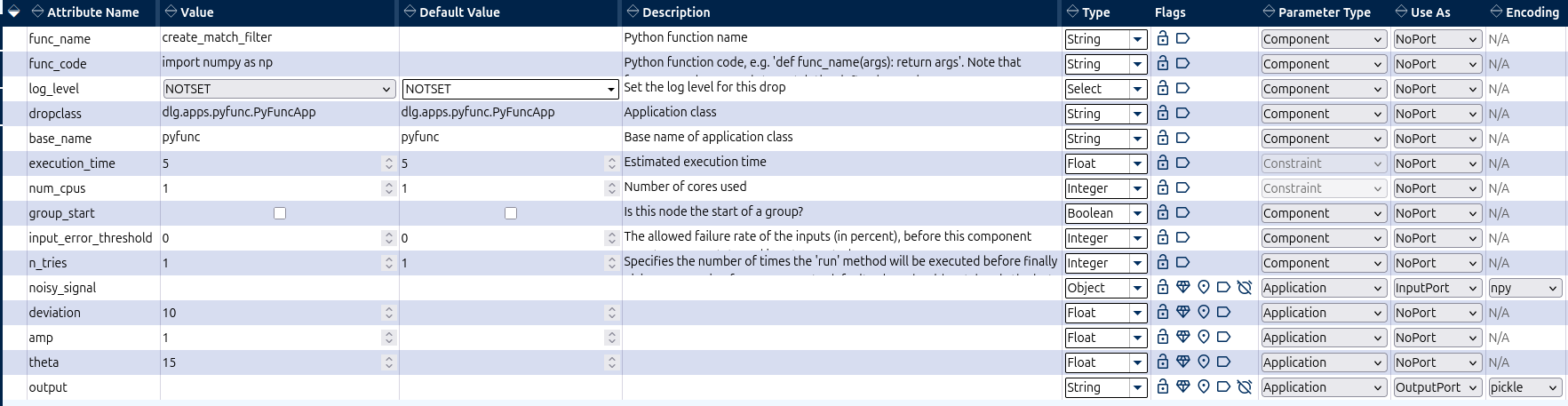Click the location pin flag for deviation
This screenshot has width=1568, height=406.
point(1204,312)
